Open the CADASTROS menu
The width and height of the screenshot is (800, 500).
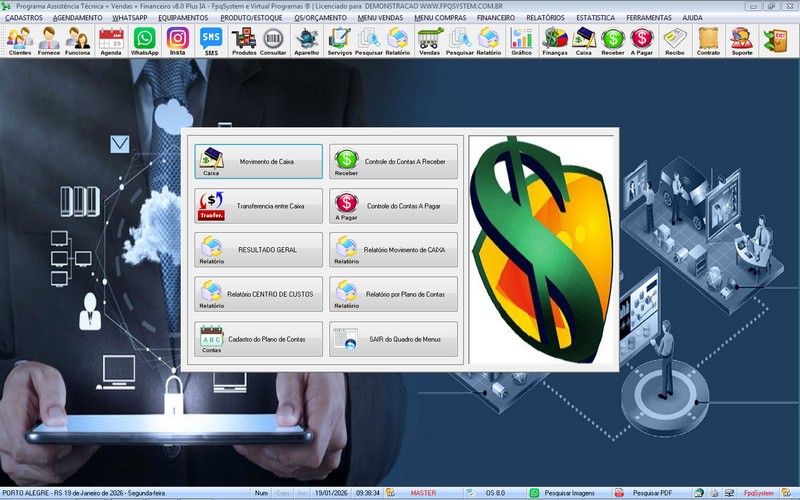click(x=24, y=18)
